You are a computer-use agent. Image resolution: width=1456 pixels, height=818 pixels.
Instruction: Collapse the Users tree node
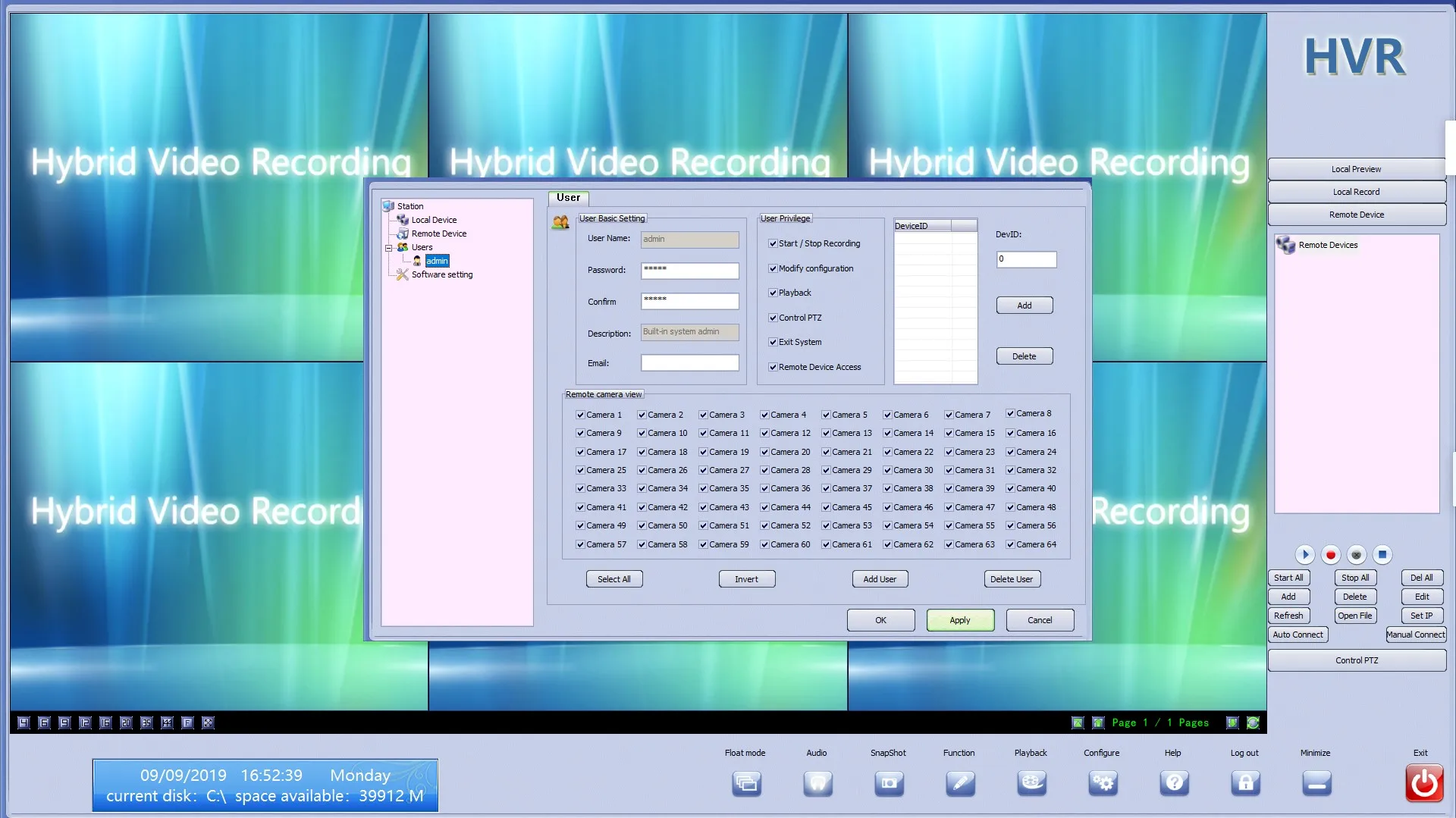click(388, 248)
